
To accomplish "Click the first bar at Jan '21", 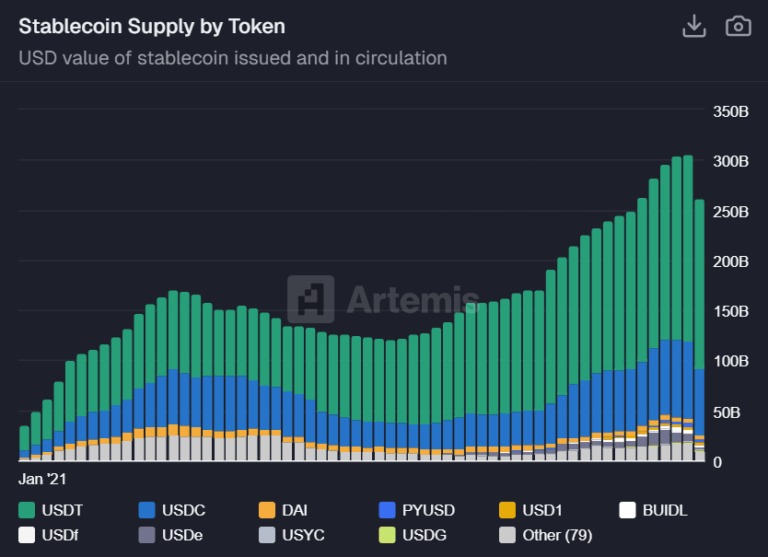I will coord(24,444).
